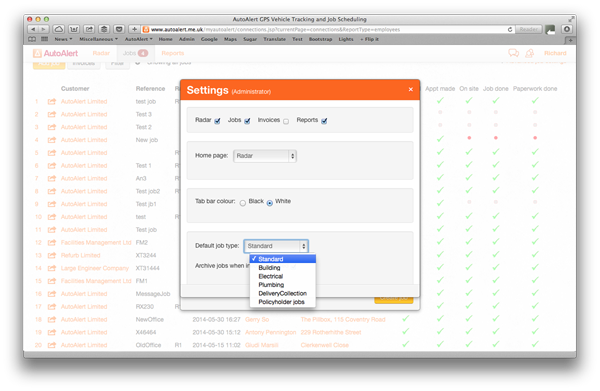Viewport: 600px width, 391px height.
Task: Click the Pocket save icon in toolbar
Action: pyautogui.click(x=119, y=29)
